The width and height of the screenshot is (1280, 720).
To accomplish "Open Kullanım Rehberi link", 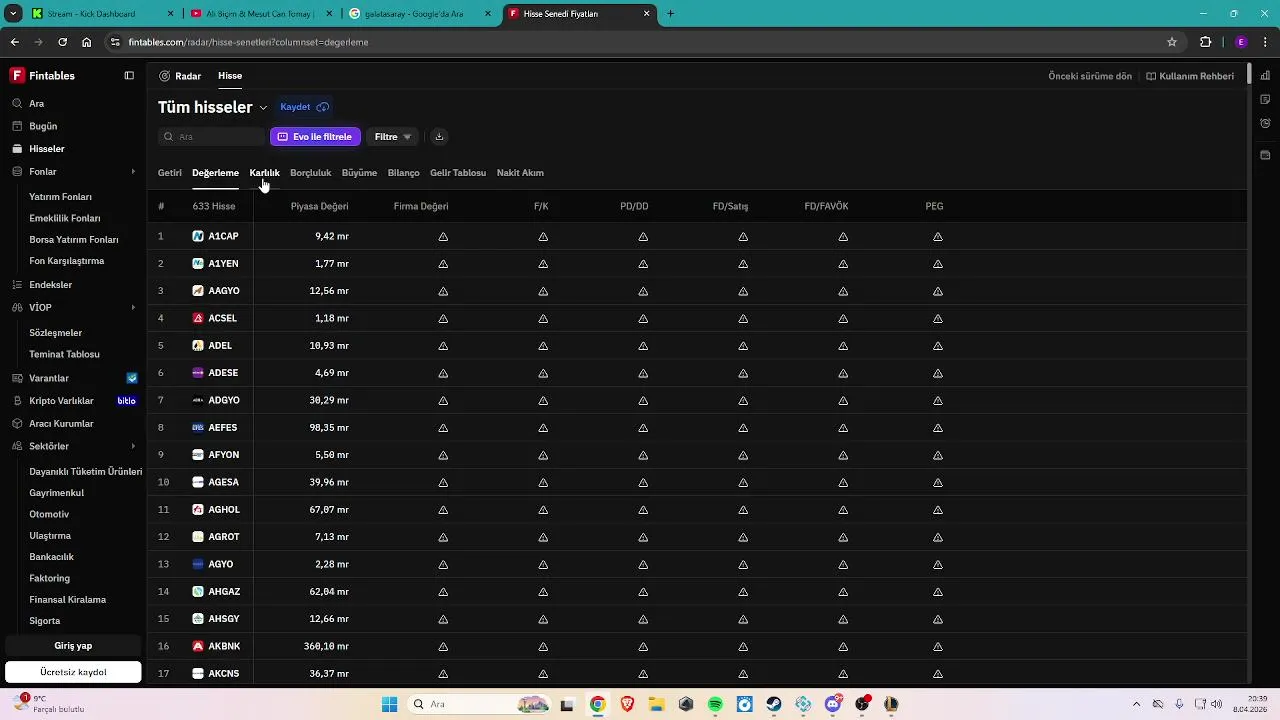I will pyautogui.click(x=1190, y=76).
